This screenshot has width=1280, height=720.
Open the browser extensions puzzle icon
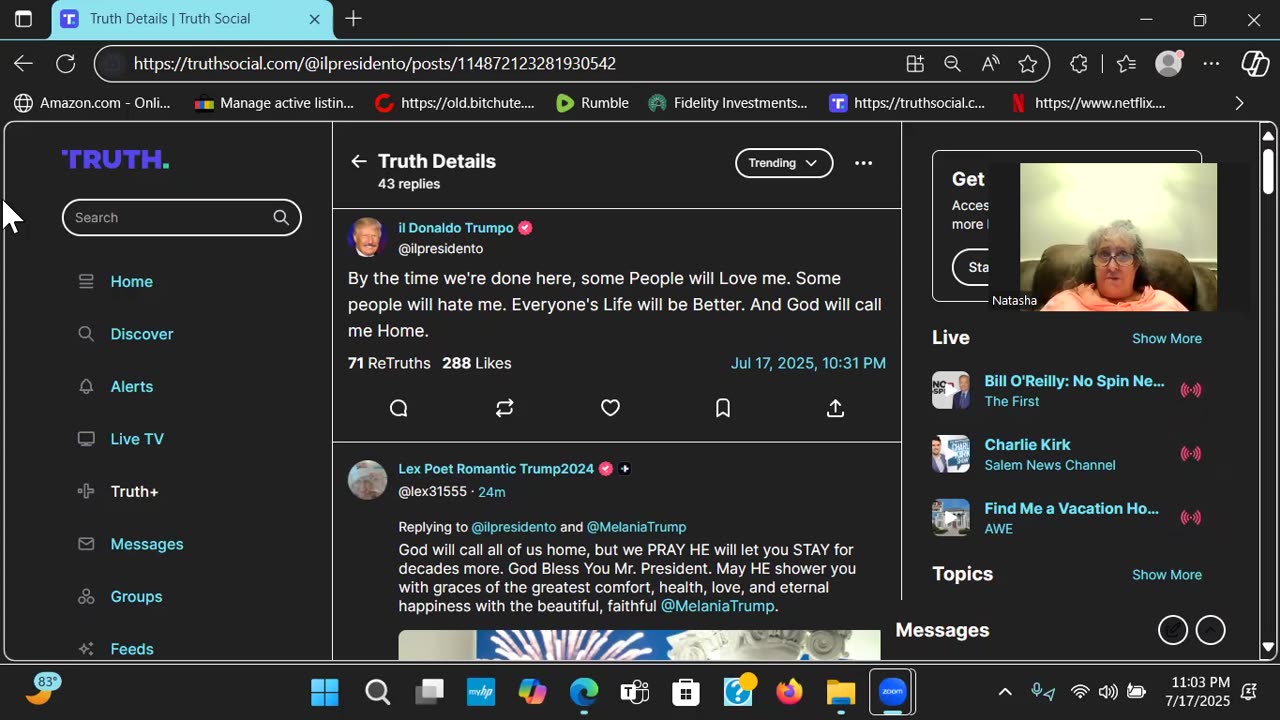coord(1078,64)
